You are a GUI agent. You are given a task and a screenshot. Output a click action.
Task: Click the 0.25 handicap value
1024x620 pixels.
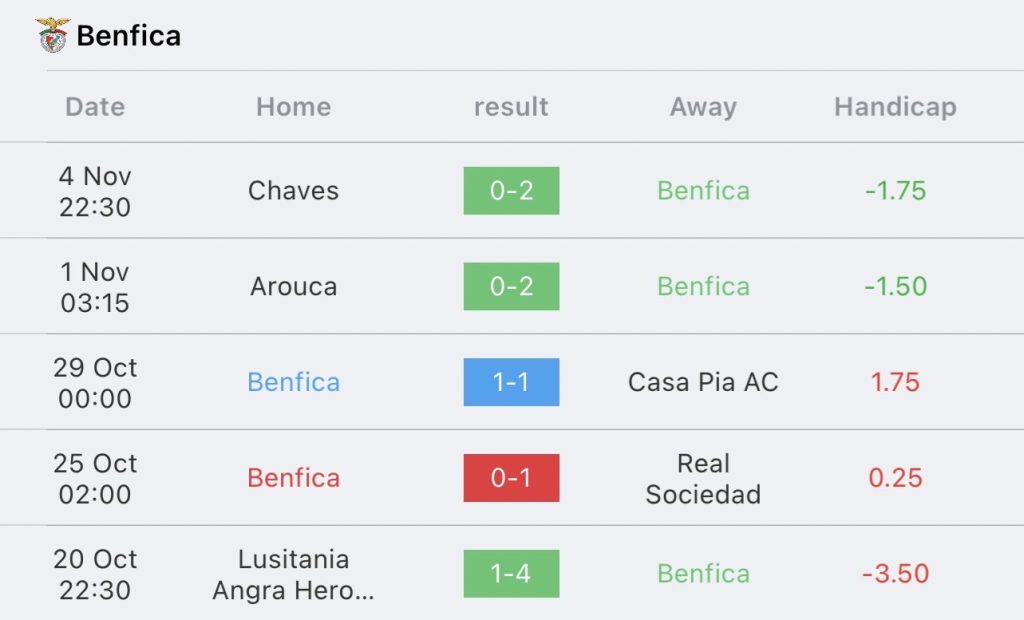(x=895, y=478)
